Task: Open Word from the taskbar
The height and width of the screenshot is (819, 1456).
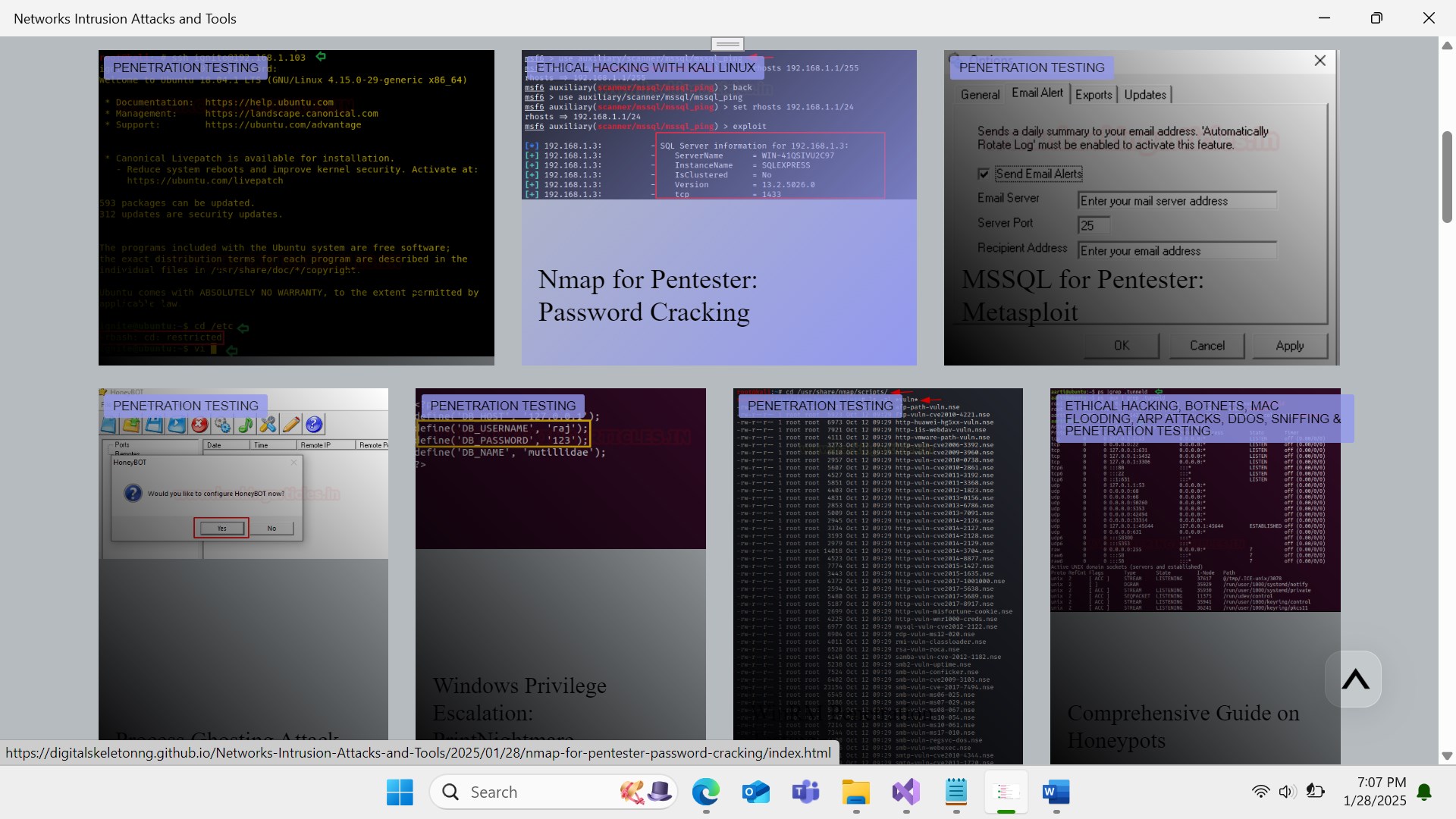Action: point(1056,792)
